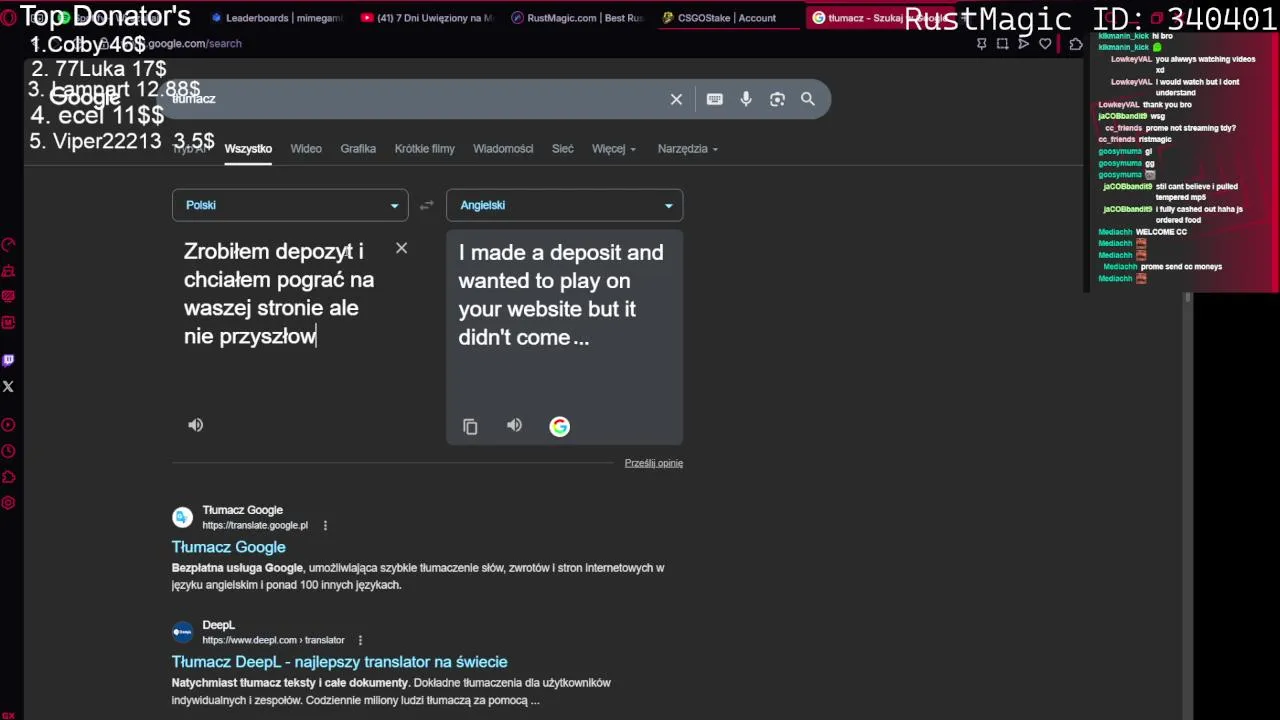Focus the Google search input field

click(x=415, y=99)
